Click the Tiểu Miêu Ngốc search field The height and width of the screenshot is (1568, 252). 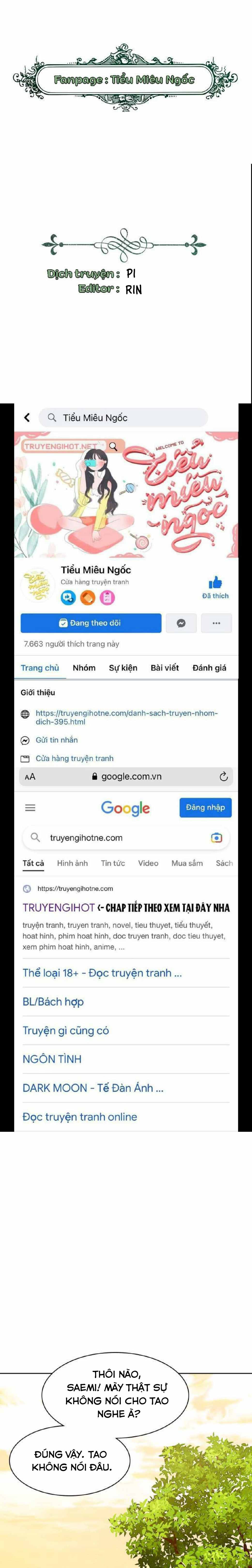(x=123, y=418)
